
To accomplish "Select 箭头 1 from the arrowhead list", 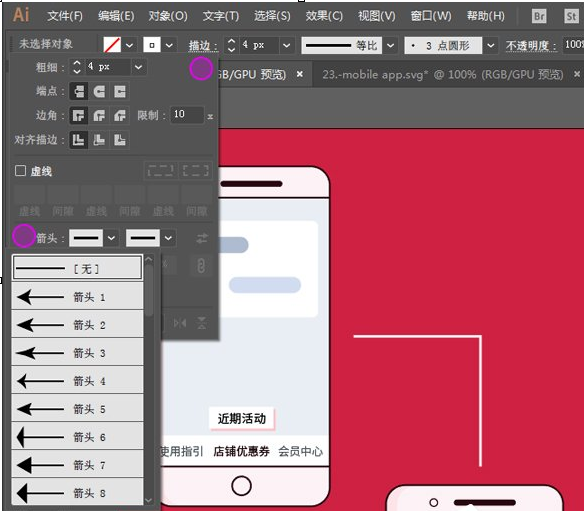I will tap(77, 297).
